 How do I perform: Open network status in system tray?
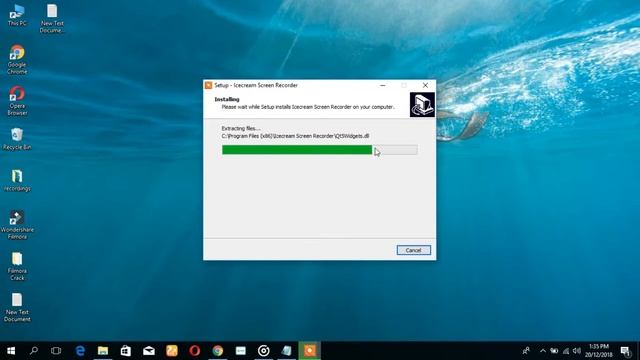pyautogui.click(x=566, y=351)
